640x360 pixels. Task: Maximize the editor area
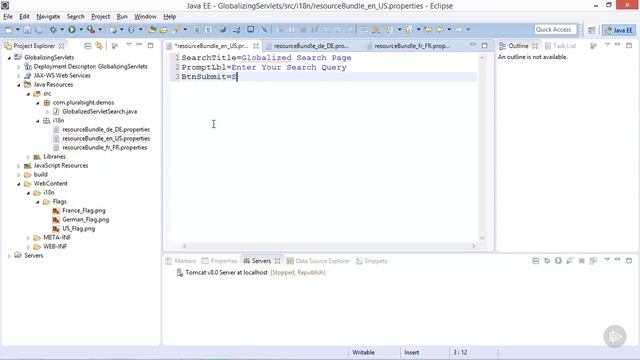tap(484, 45)
